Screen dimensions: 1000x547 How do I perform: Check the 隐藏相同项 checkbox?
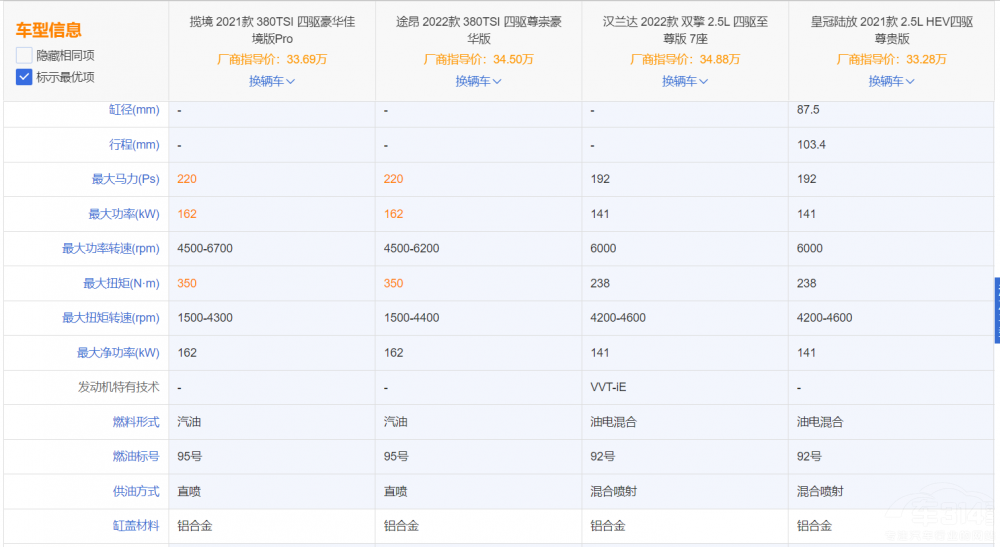[x=24, y=55]
